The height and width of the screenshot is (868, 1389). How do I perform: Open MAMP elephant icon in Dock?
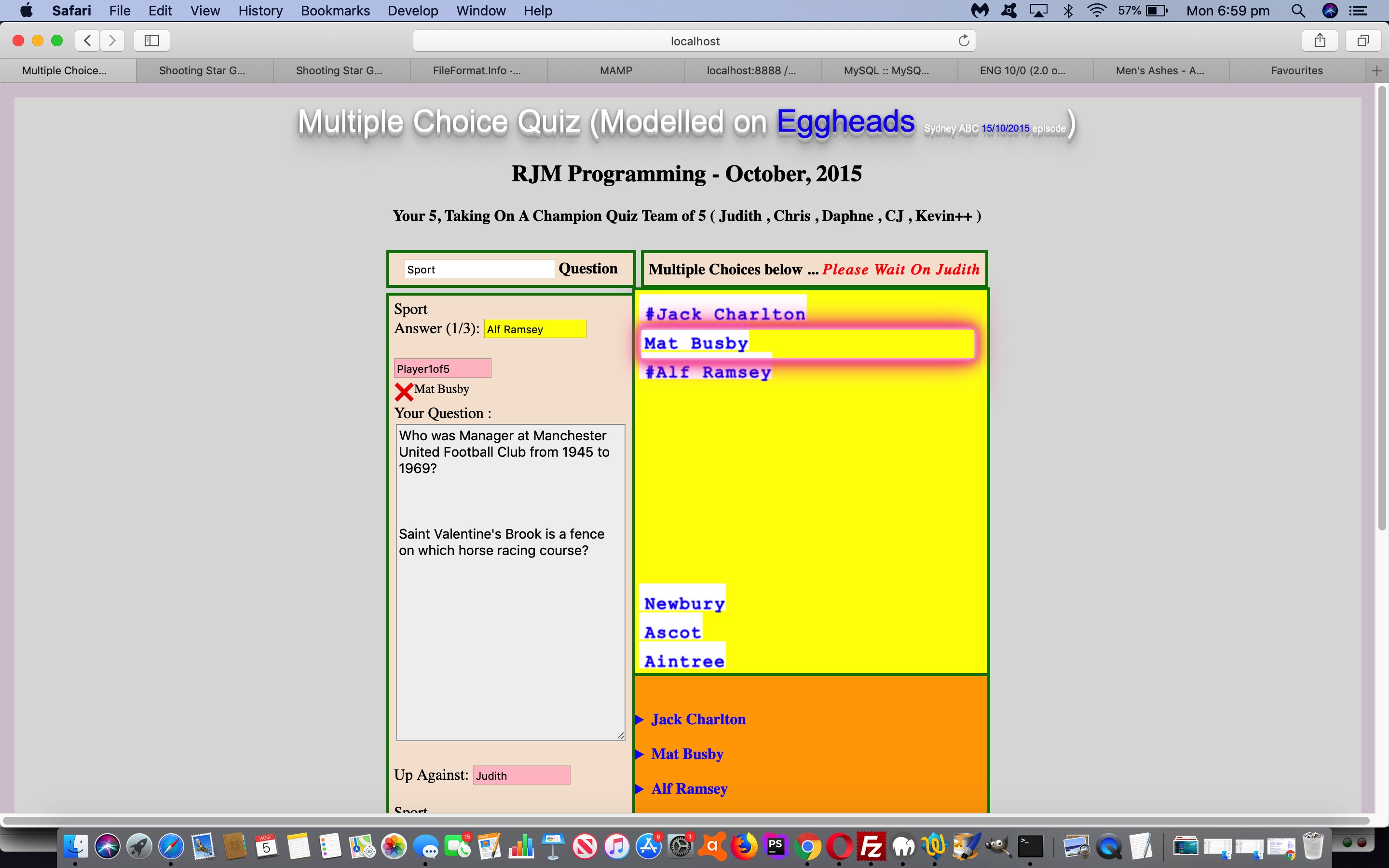pos(903,846)
